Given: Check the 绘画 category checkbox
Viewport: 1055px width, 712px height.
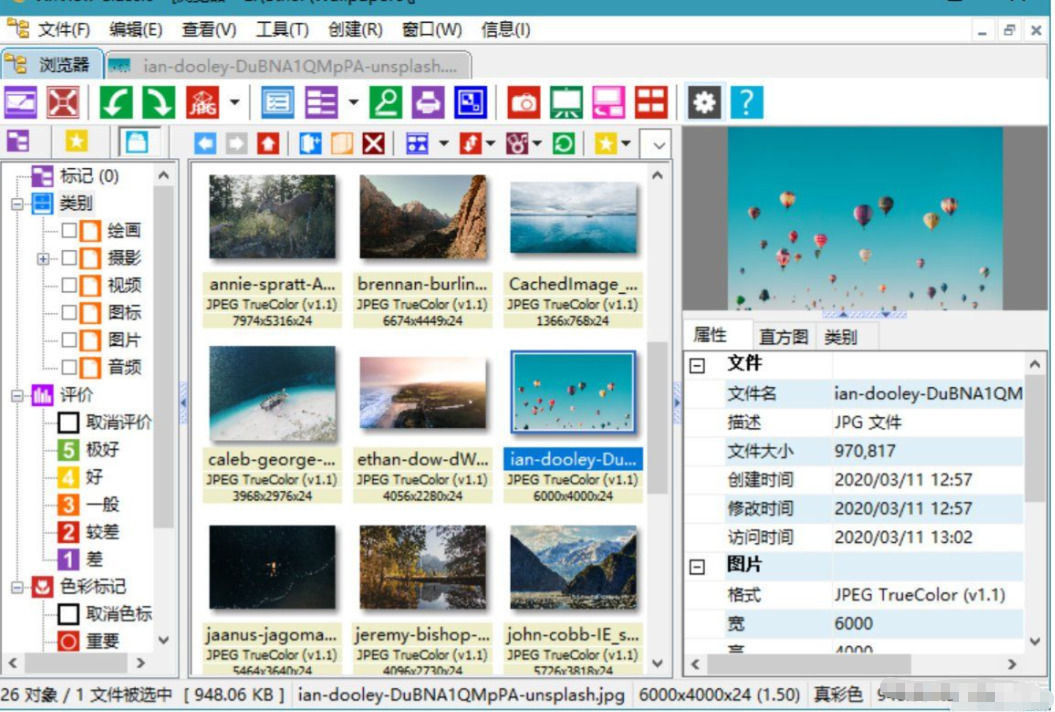Looking at the screenshot, I should click(x=69, y=231).
